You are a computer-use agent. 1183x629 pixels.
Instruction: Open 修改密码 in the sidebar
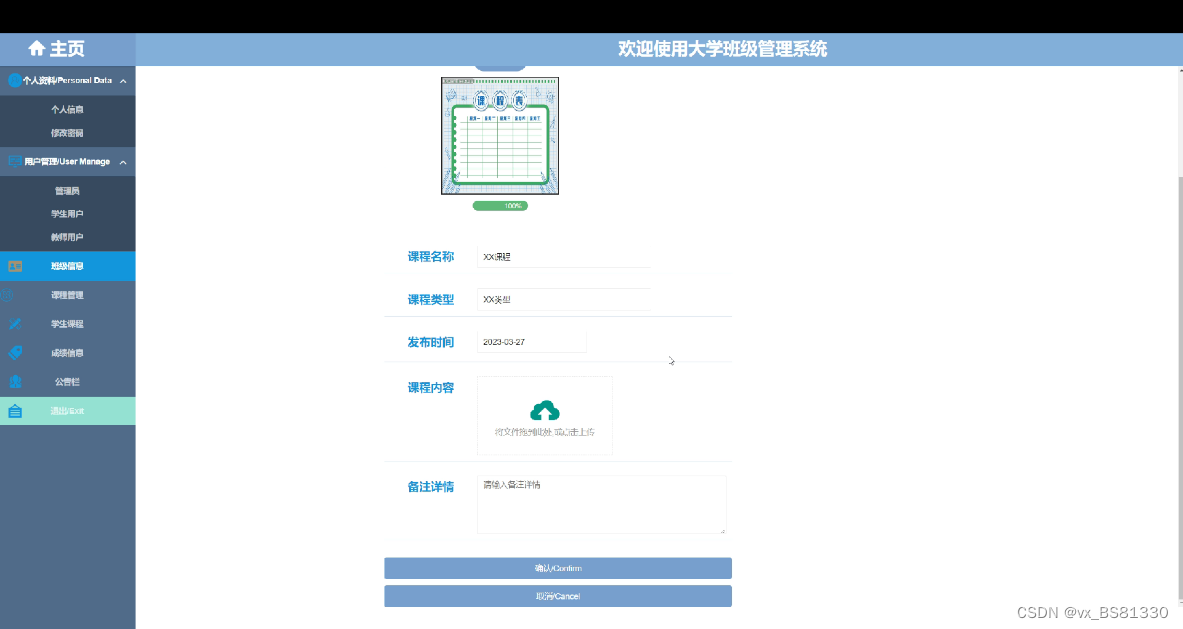coord(67,133)
